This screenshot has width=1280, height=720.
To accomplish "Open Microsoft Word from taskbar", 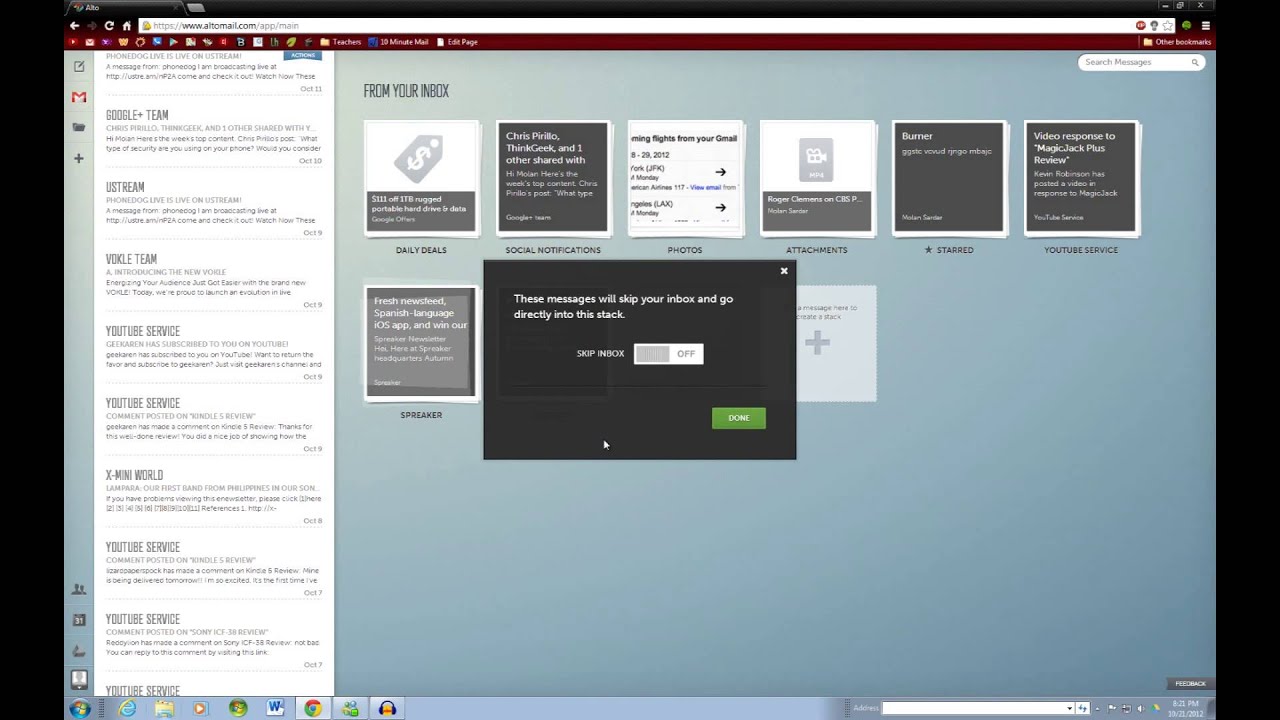I will 275,708.
